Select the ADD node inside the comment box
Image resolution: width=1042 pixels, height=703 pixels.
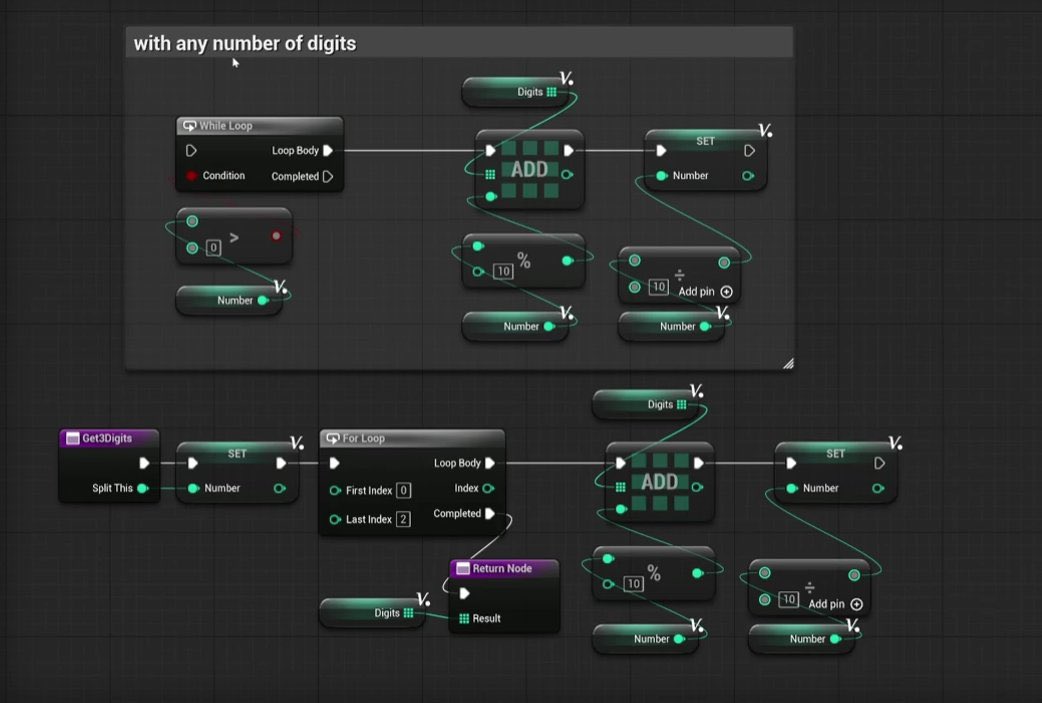click(x=530, y=169)
